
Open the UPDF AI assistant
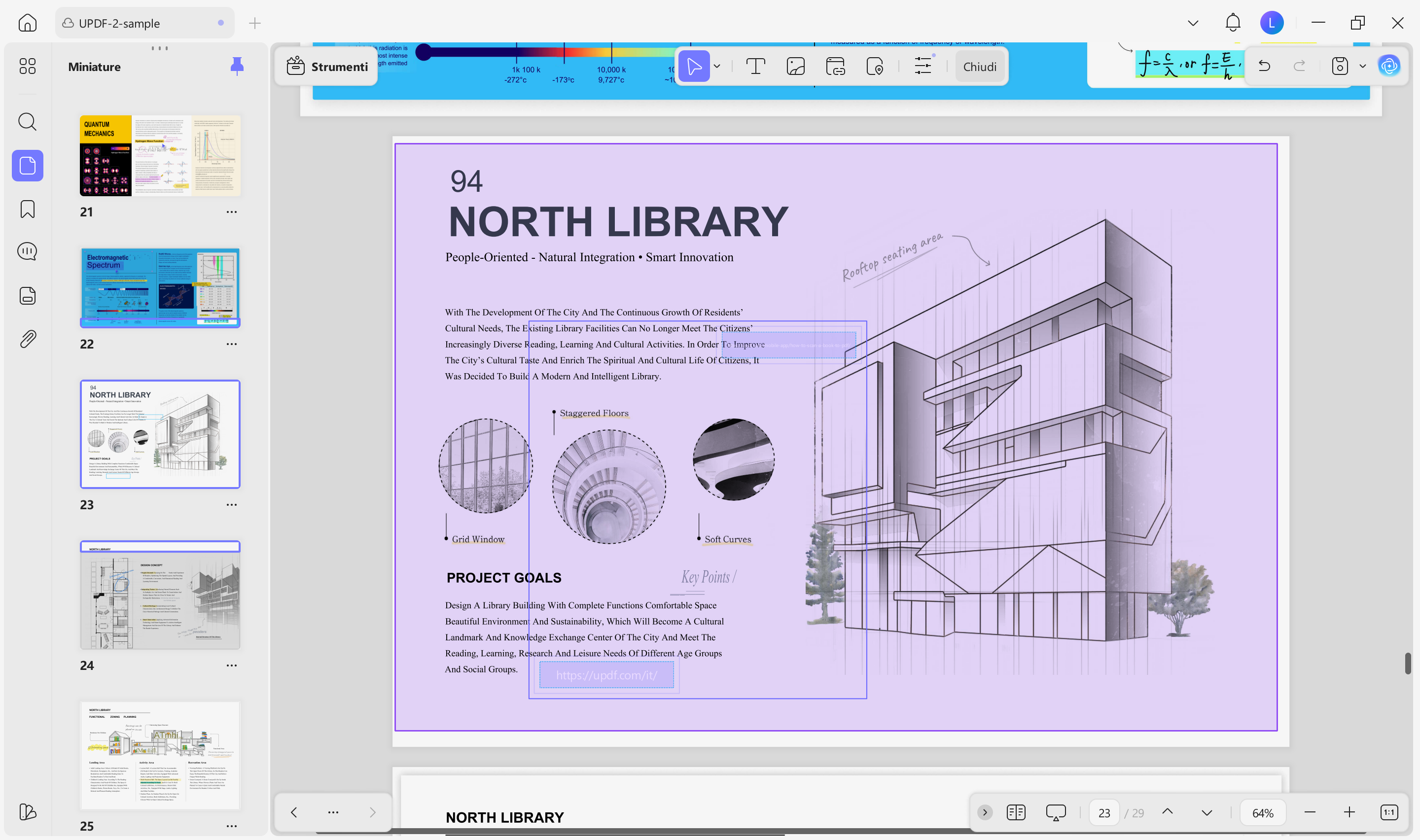tap(1389, 66)
